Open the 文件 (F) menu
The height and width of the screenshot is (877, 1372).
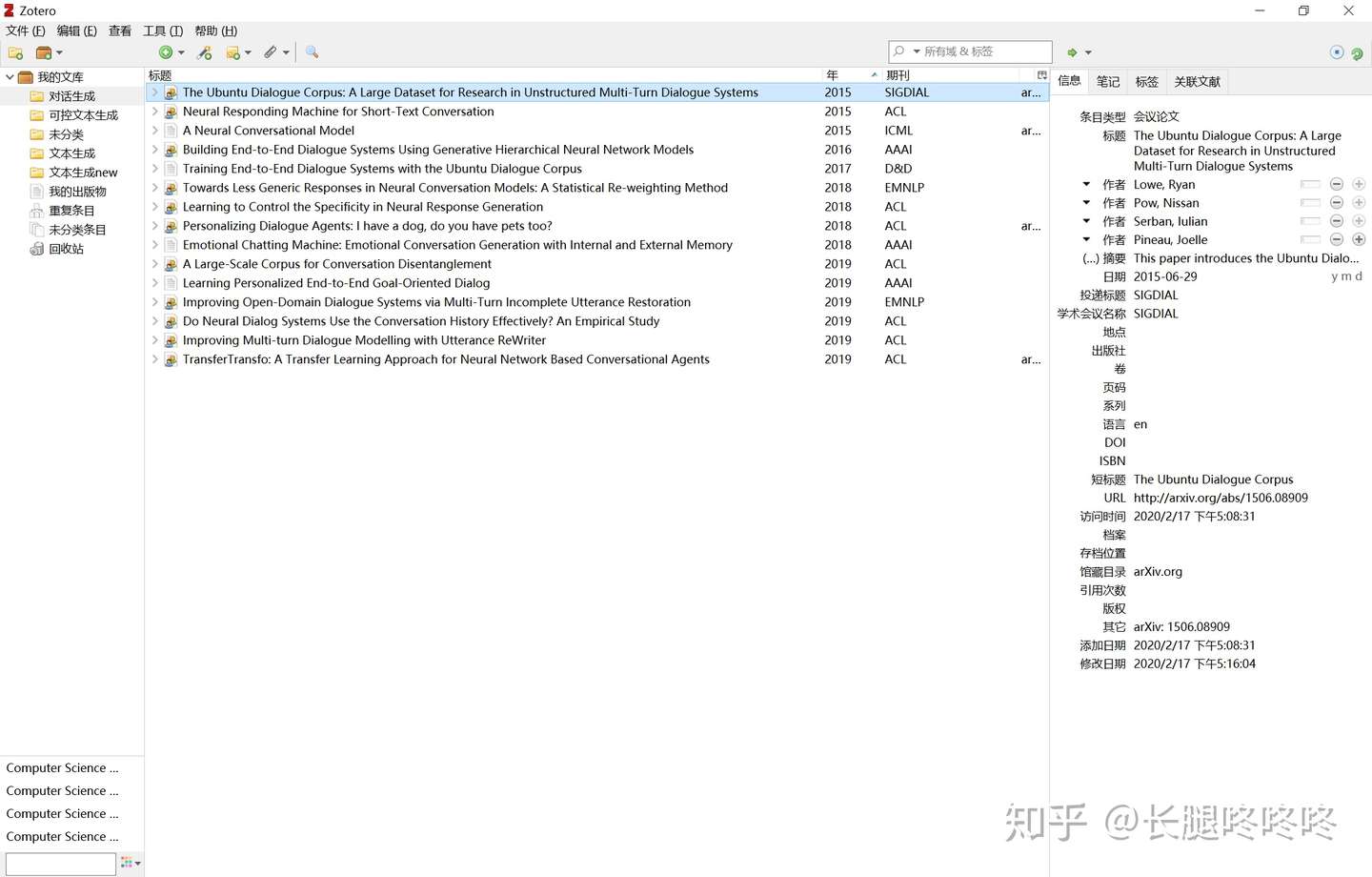25,31
